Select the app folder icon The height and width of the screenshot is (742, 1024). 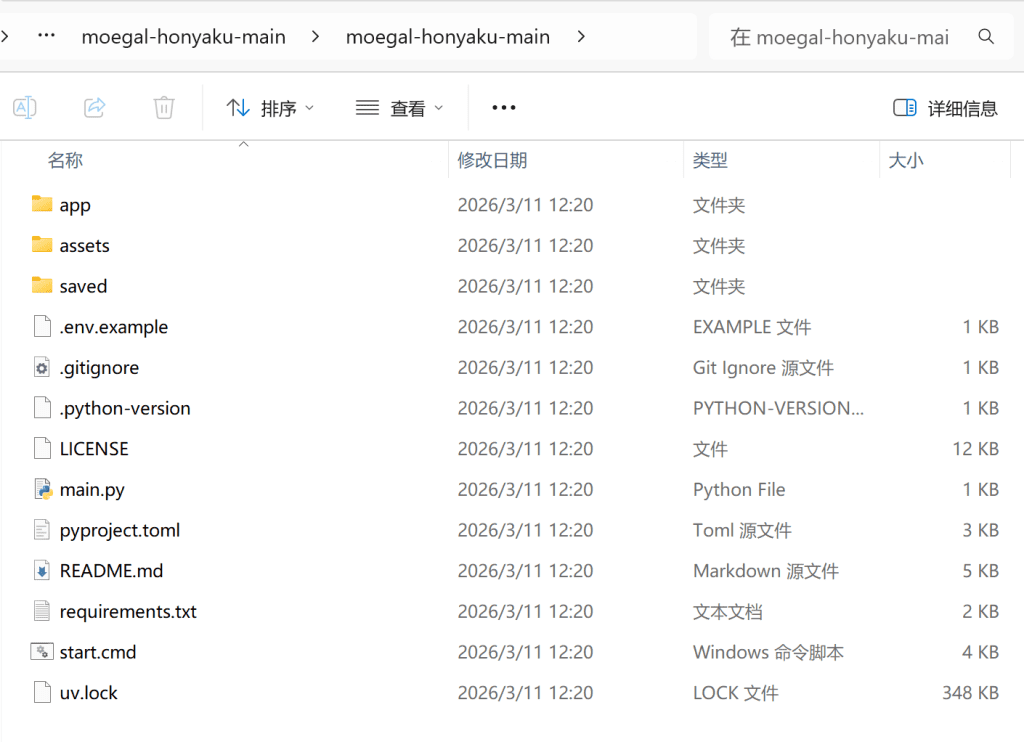click(x=42, y=205)
